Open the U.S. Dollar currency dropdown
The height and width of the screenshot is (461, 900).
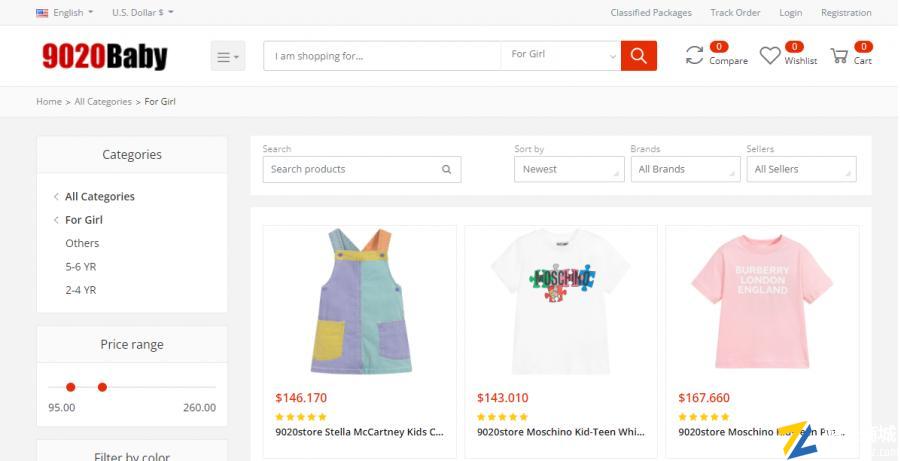(x=142, y=13)
